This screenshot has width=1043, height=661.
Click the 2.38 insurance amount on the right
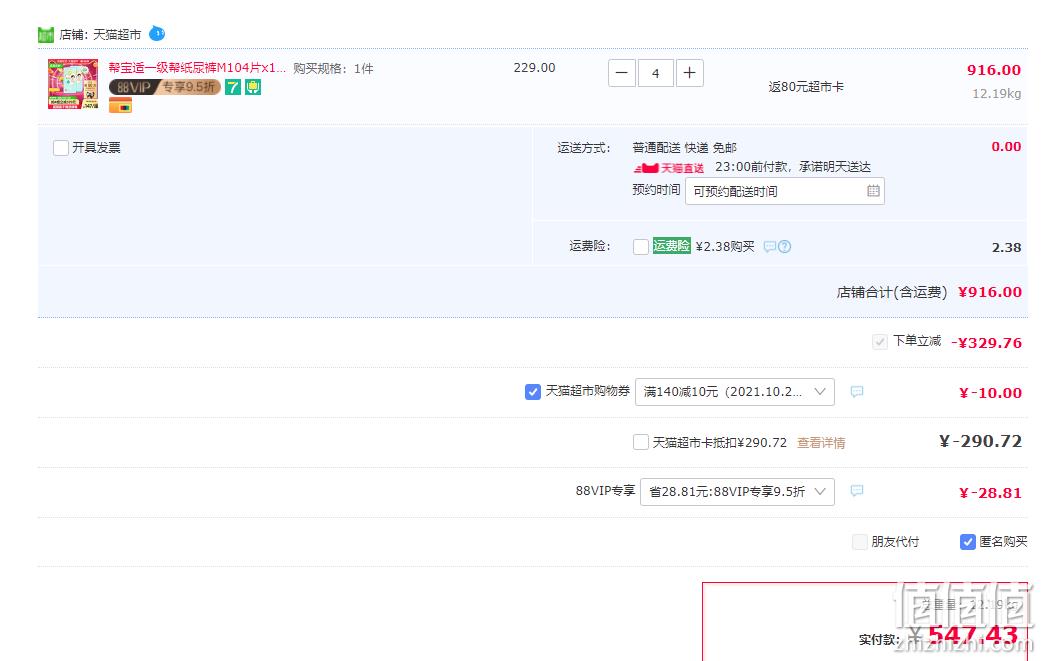(1006, 247)
